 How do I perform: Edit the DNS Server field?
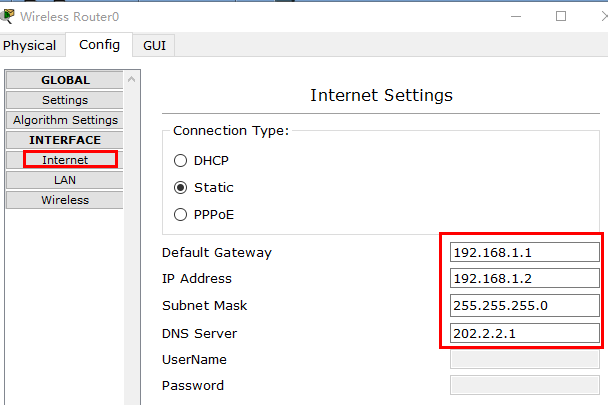(524, 333)
